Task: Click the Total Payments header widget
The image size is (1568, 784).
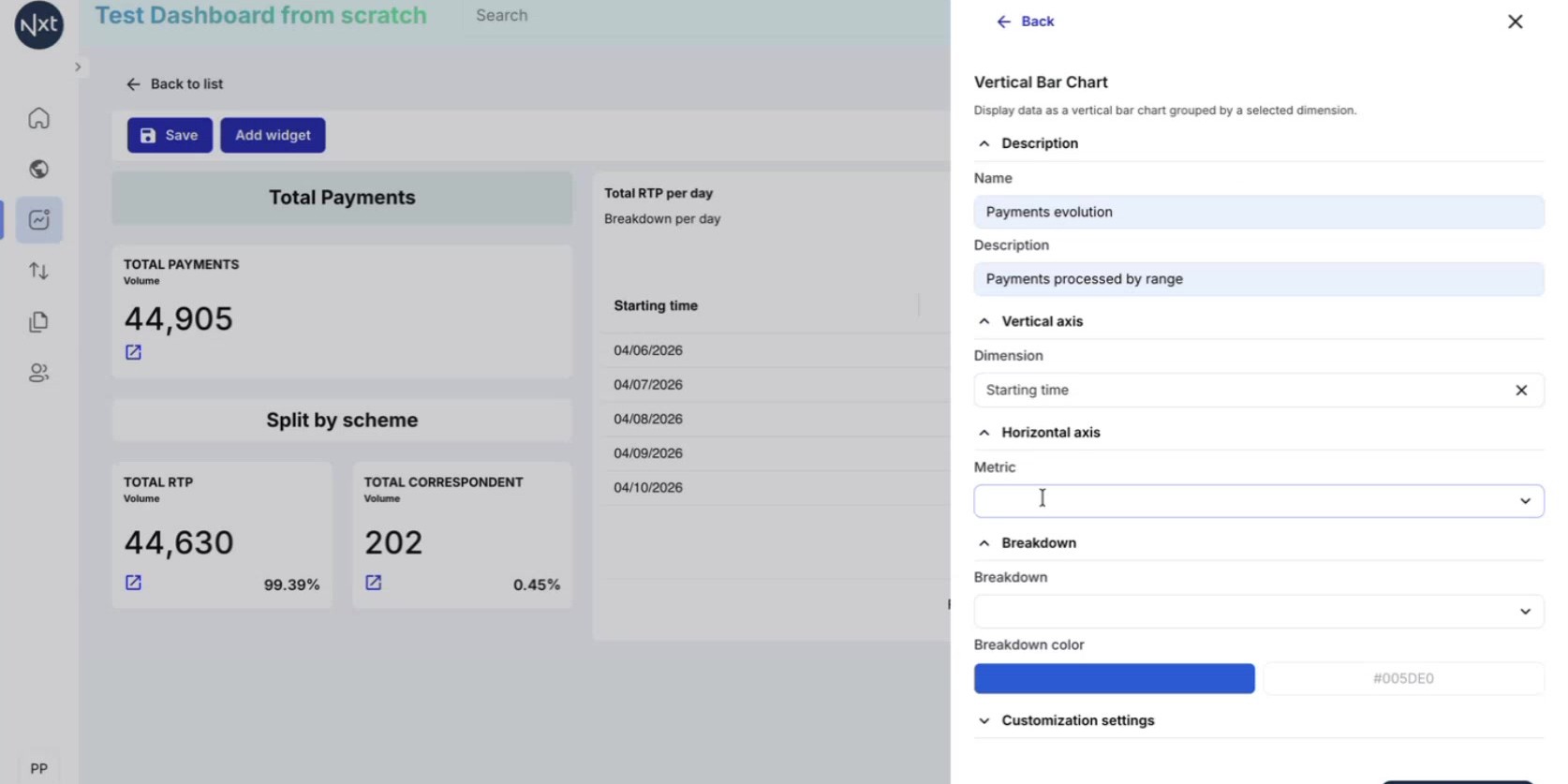Action: coord(342,198)
